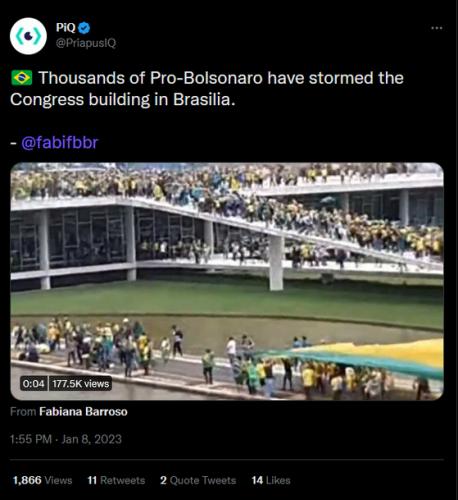Image resolution: width=458 pixels, height=500 pixels.
Task: Open the 14 Likes list
Action: pyautogui.click(x=271, y=480)
